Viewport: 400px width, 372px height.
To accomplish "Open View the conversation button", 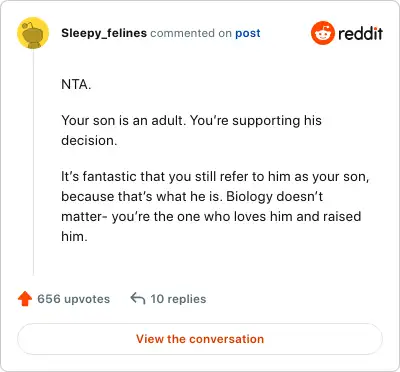I will point(200,339).
